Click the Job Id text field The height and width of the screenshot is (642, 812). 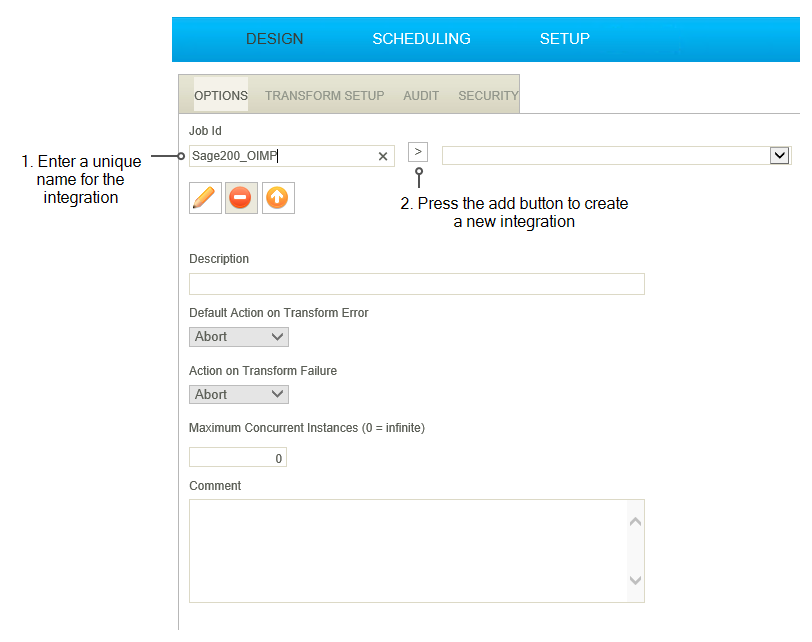(280, 156)
